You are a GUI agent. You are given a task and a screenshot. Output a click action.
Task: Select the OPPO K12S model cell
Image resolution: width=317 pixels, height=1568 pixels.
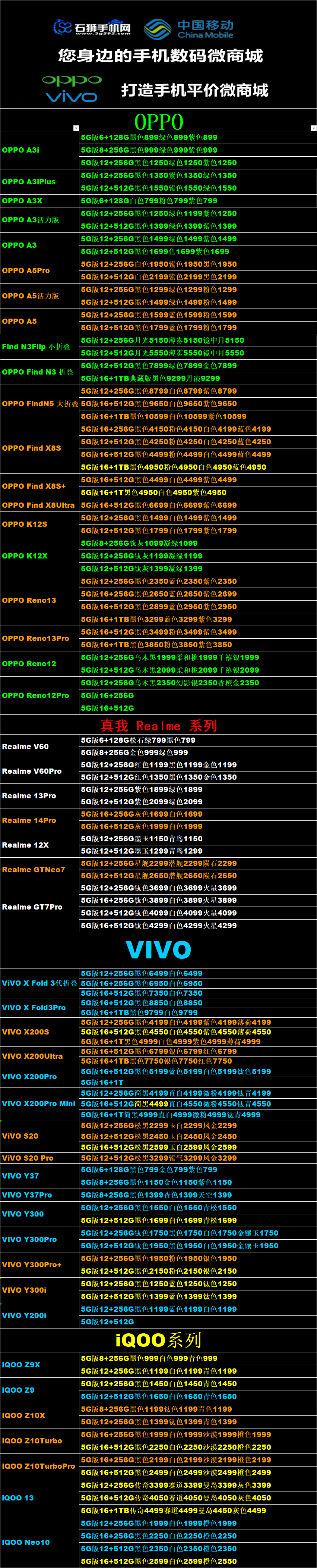40,524
